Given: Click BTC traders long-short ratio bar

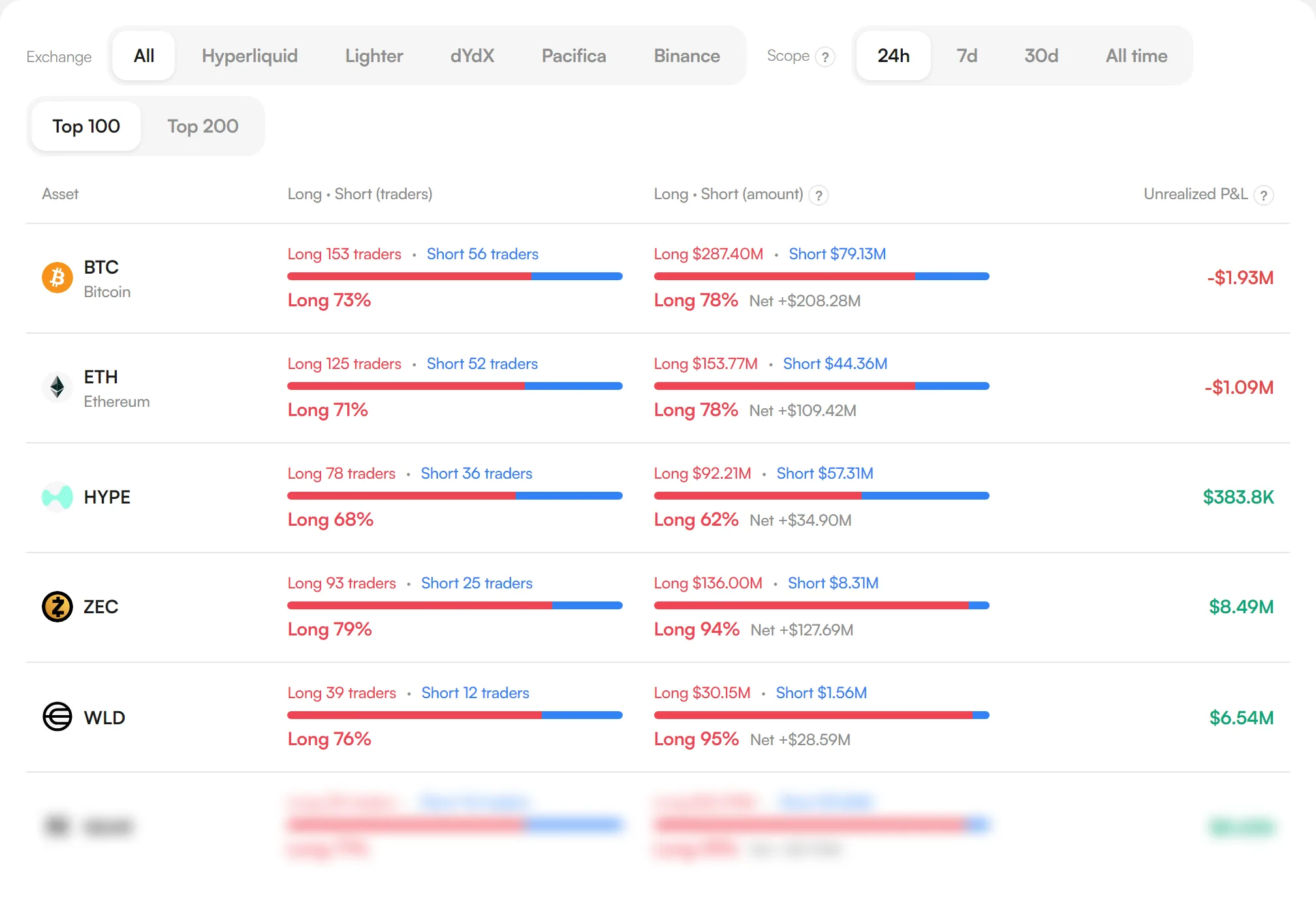Looking at the screenshot, I should coord(455,276).
